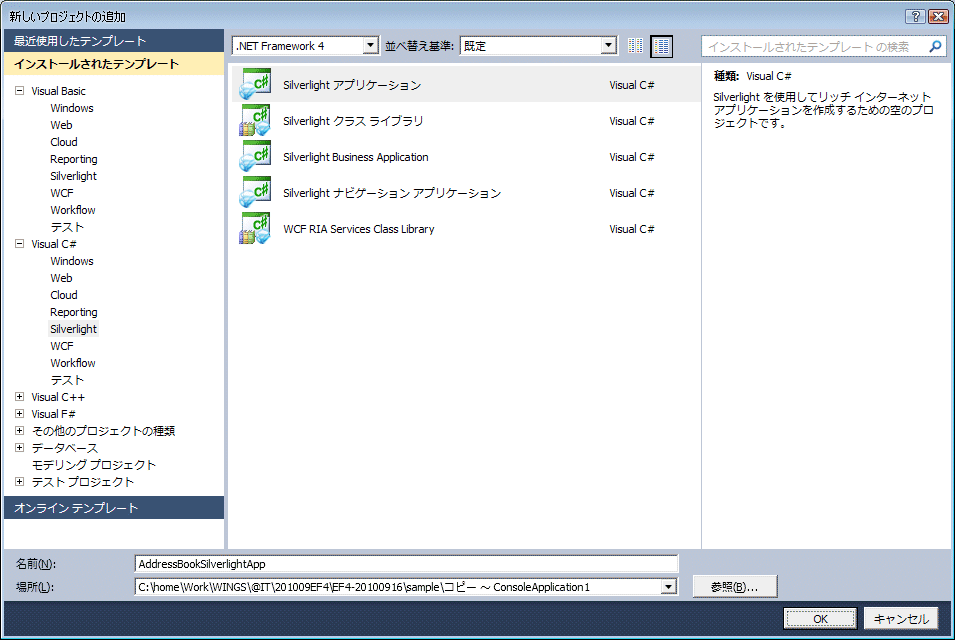Expand the Visual F# tree node

(x=19, y=413)
